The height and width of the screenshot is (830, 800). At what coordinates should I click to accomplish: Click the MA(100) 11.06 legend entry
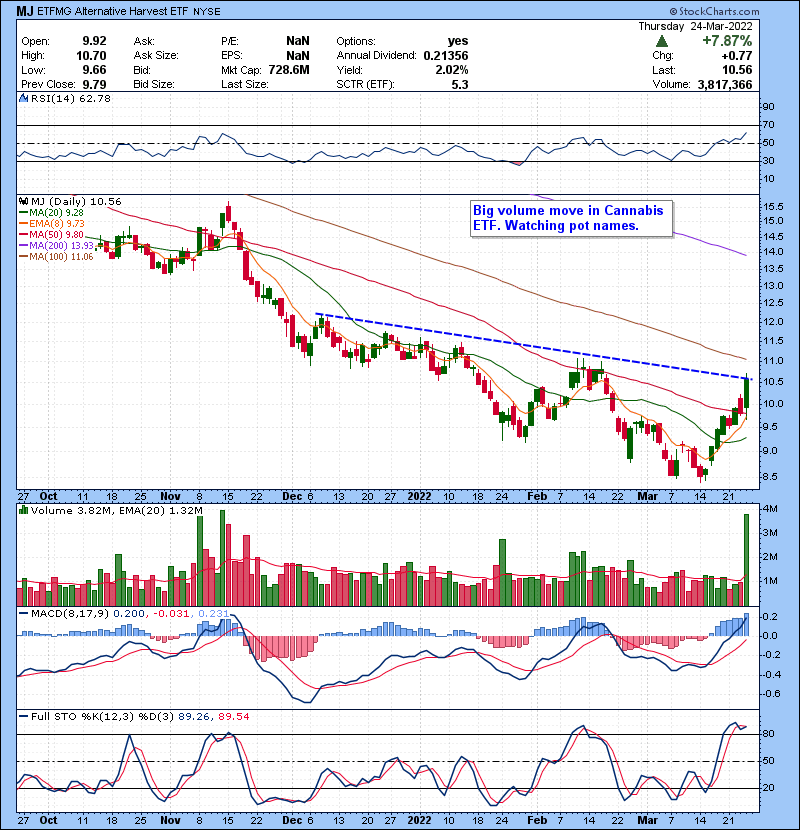tap(57, 257)
